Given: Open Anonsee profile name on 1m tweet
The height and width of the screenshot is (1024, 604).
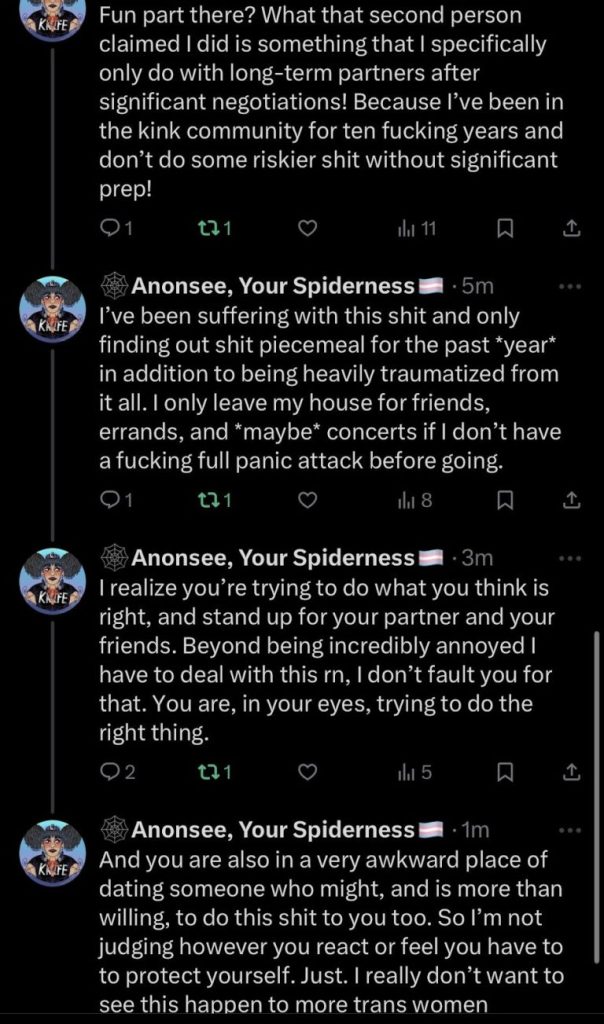Looking at the screenshot, I should coord(272,830).
